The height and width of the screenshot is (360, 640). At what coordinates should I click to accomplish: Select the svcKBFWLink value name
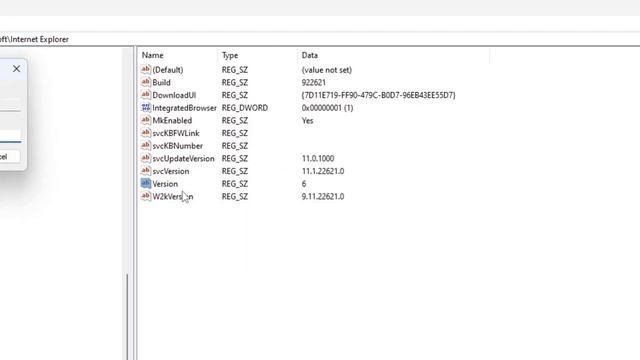click(x=176, y=133)
